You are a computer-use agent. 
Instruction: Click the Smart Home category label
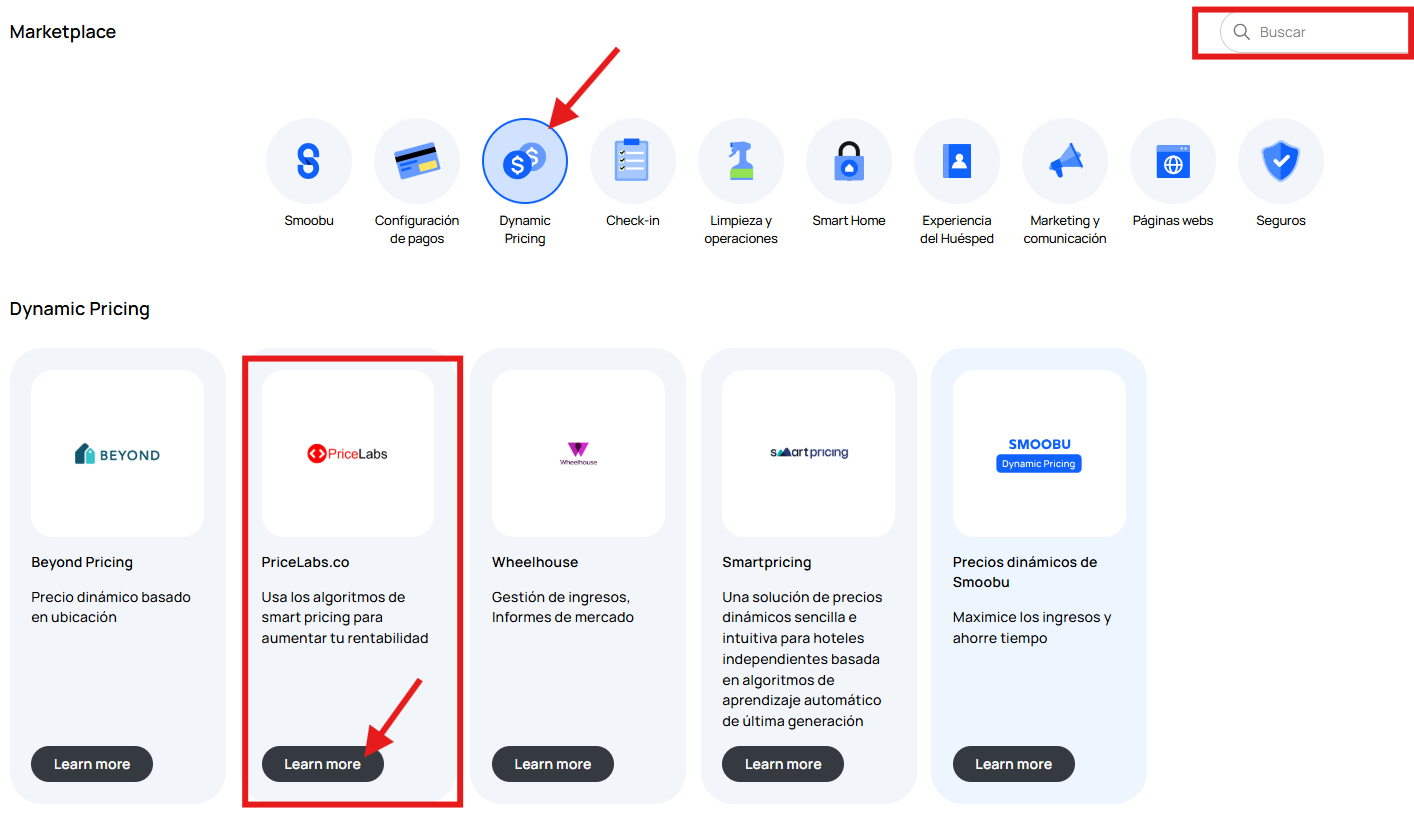click(x=849, y=221)
